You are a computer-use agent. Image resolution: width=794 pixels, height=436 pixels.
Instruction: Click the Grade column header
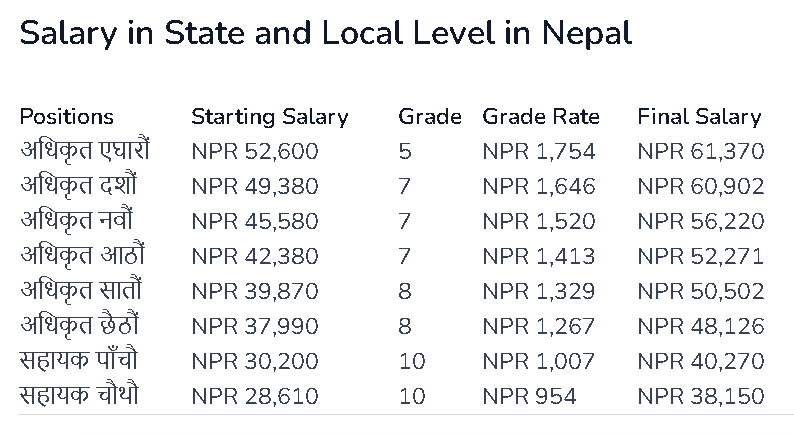pyautogui.click(x=429, y=117)
